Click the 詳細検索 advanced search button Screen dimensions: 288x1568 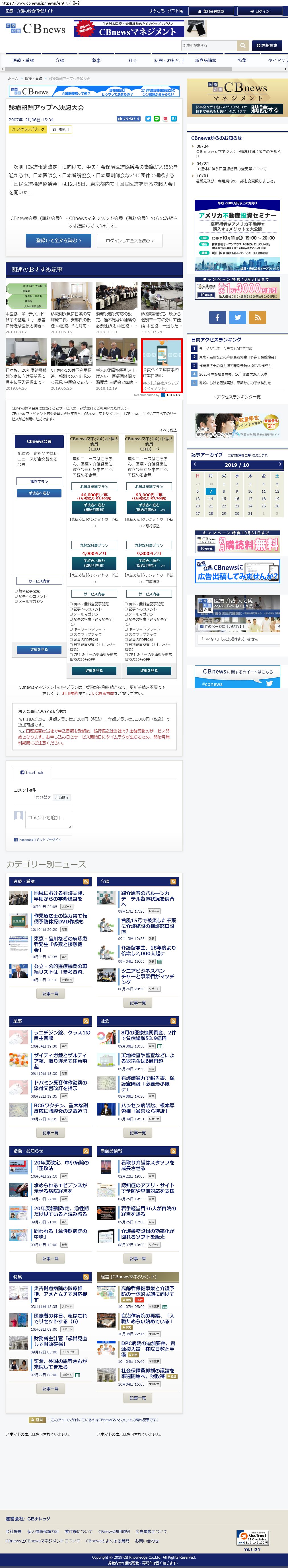[x=267, y=45]
